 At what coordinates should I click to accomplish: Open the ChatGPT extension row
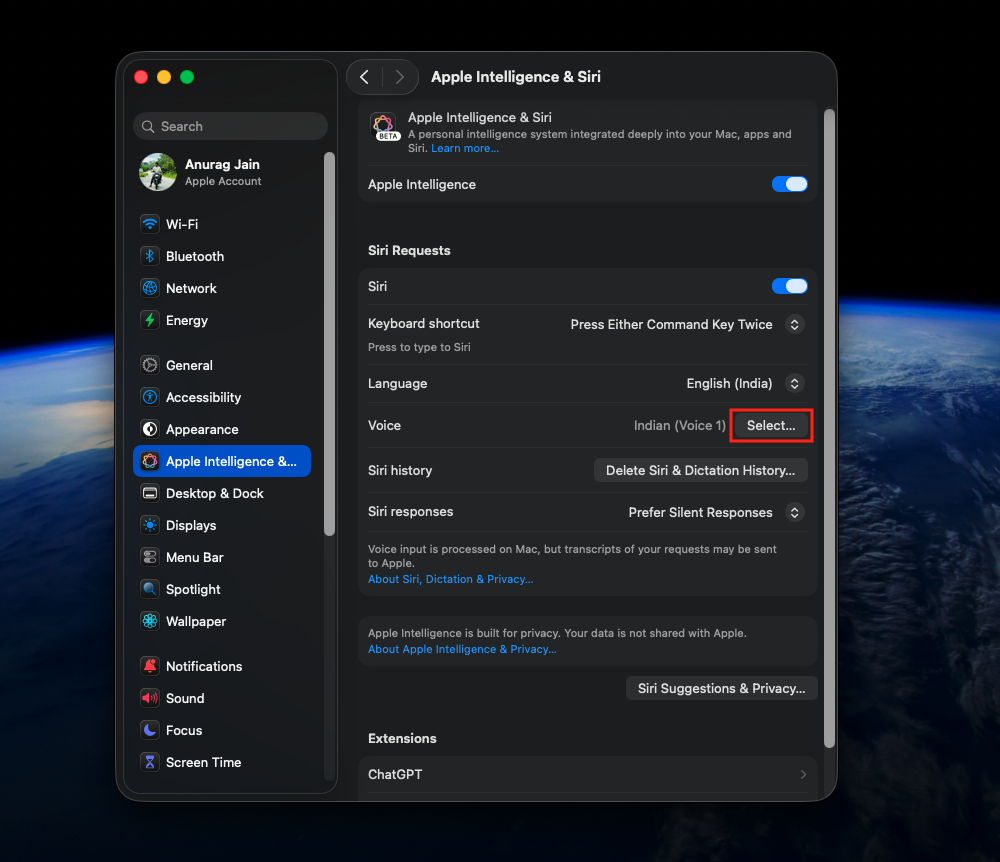click(x=587, y=774)
